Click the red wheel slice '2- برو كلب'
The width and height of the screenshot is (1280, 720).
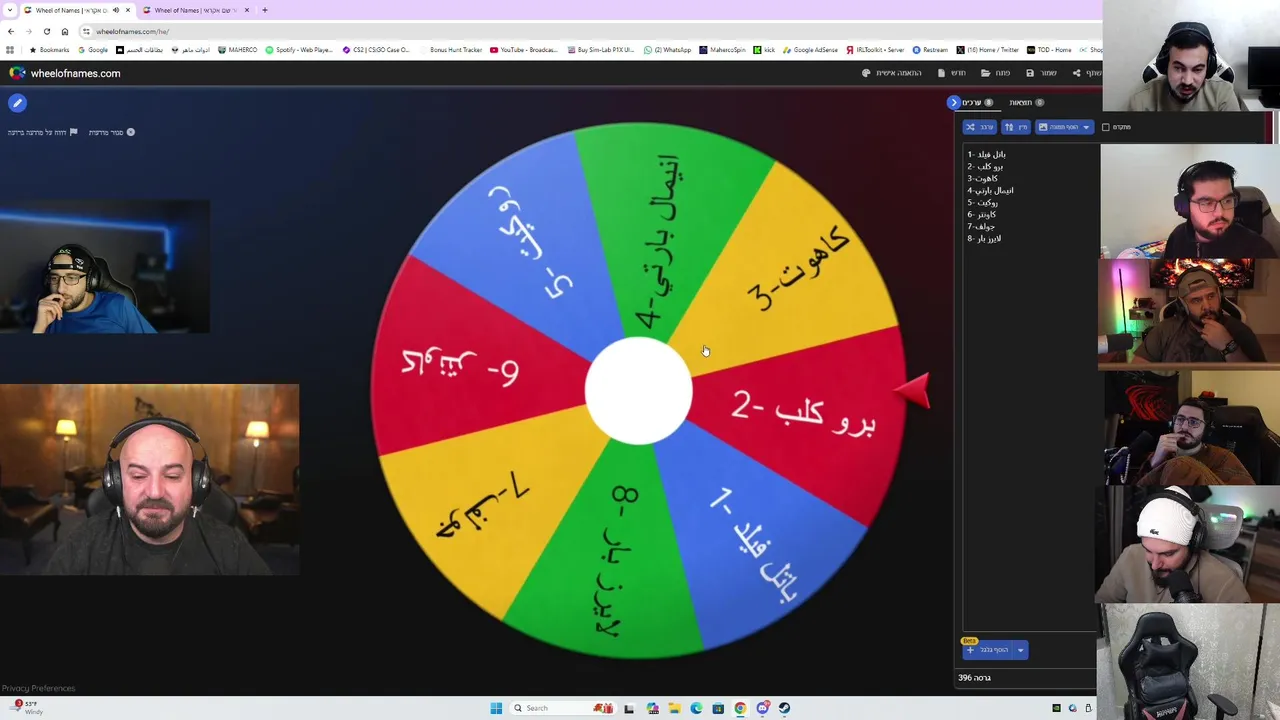click(805, 415)
